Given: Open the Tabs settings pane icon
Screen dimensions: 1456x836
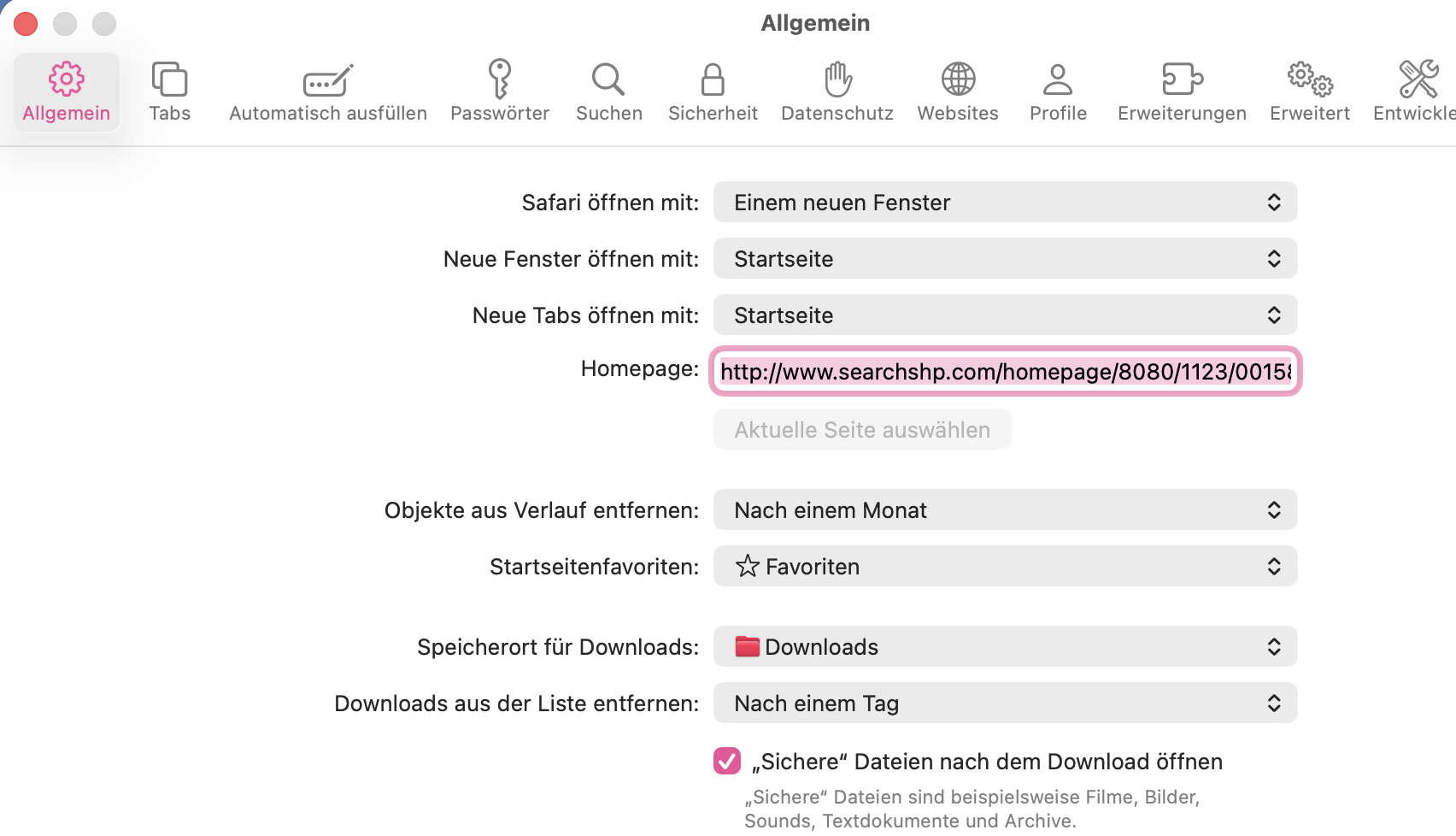Looking at the screenshot, I should 169,79.
